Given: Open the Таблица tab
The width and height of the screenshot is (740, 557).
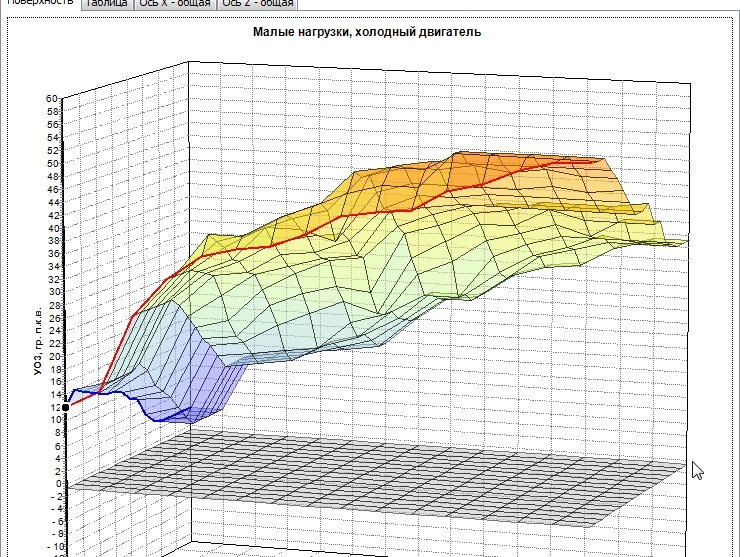Looking at the screenshot, I should point(107,4).
